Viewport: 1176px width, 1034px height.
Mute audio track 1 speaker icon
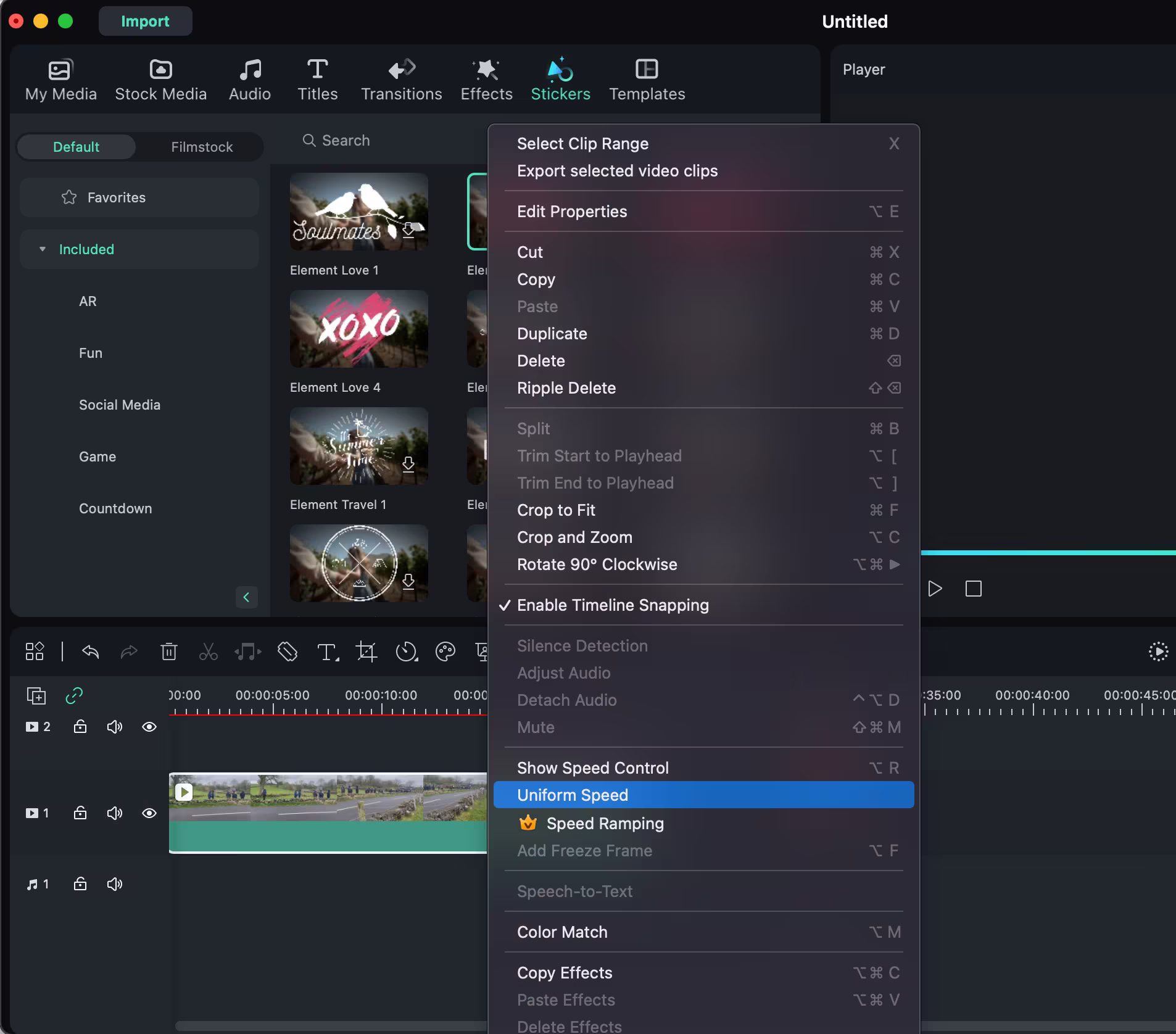click(115, 884)
